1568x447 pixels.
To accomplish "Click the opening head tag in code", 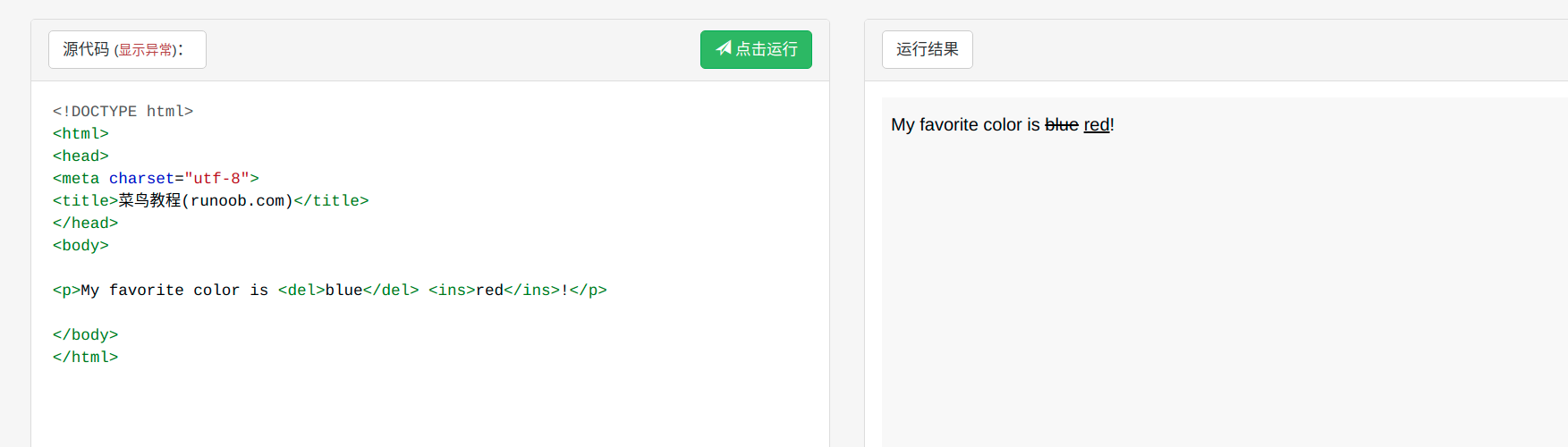I will 81,156.
